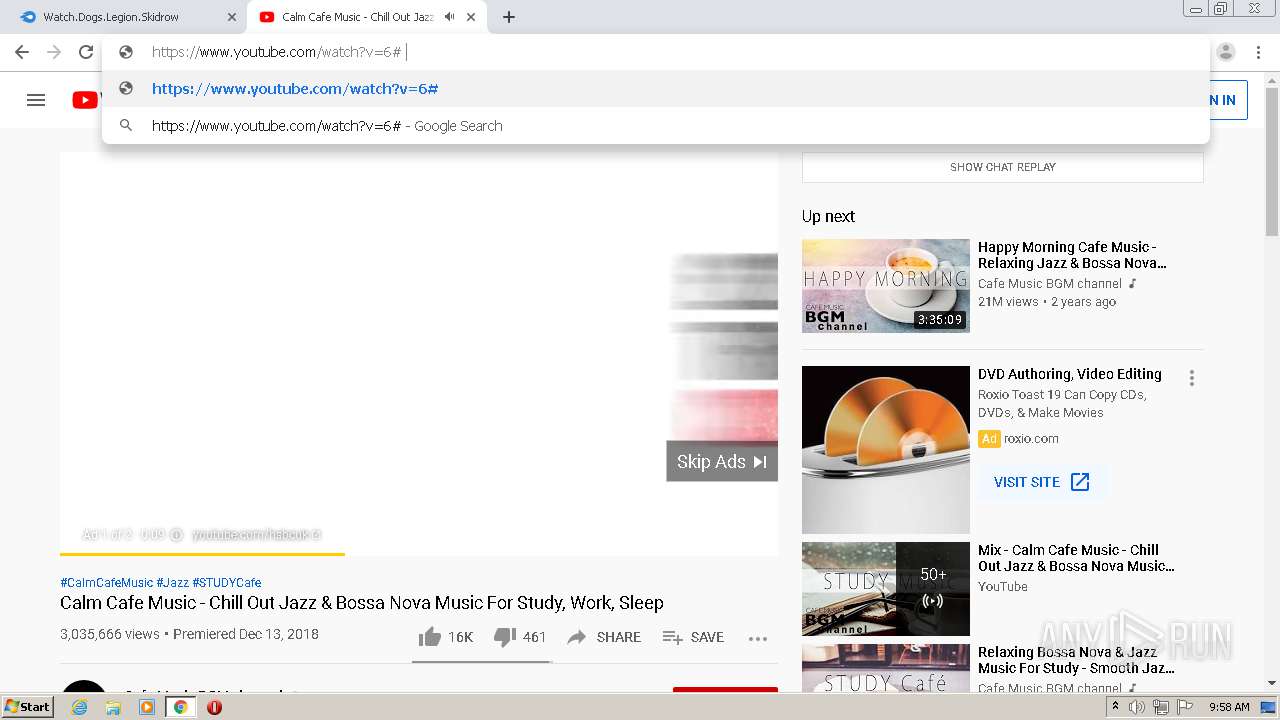1280x720 pixels.
Task: Click the roxio.com ad domain
Action: coord(1031,439)
